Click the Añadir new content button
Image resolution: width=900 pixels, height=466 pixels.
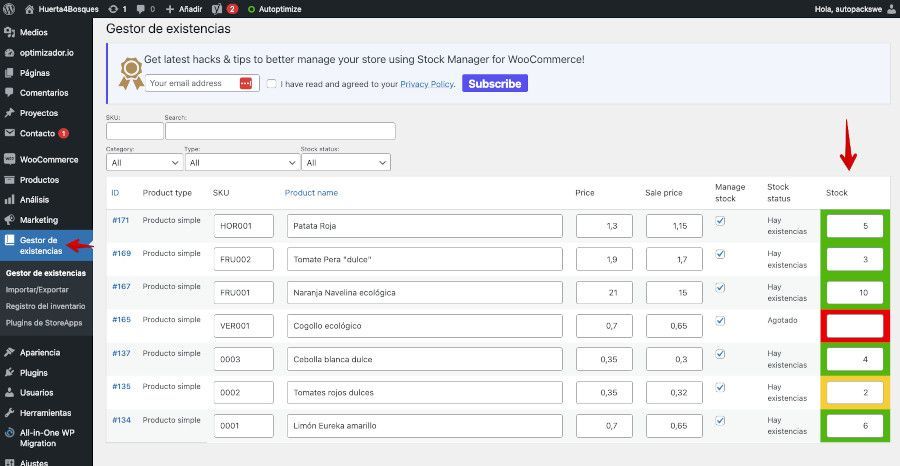pos(184,9)
